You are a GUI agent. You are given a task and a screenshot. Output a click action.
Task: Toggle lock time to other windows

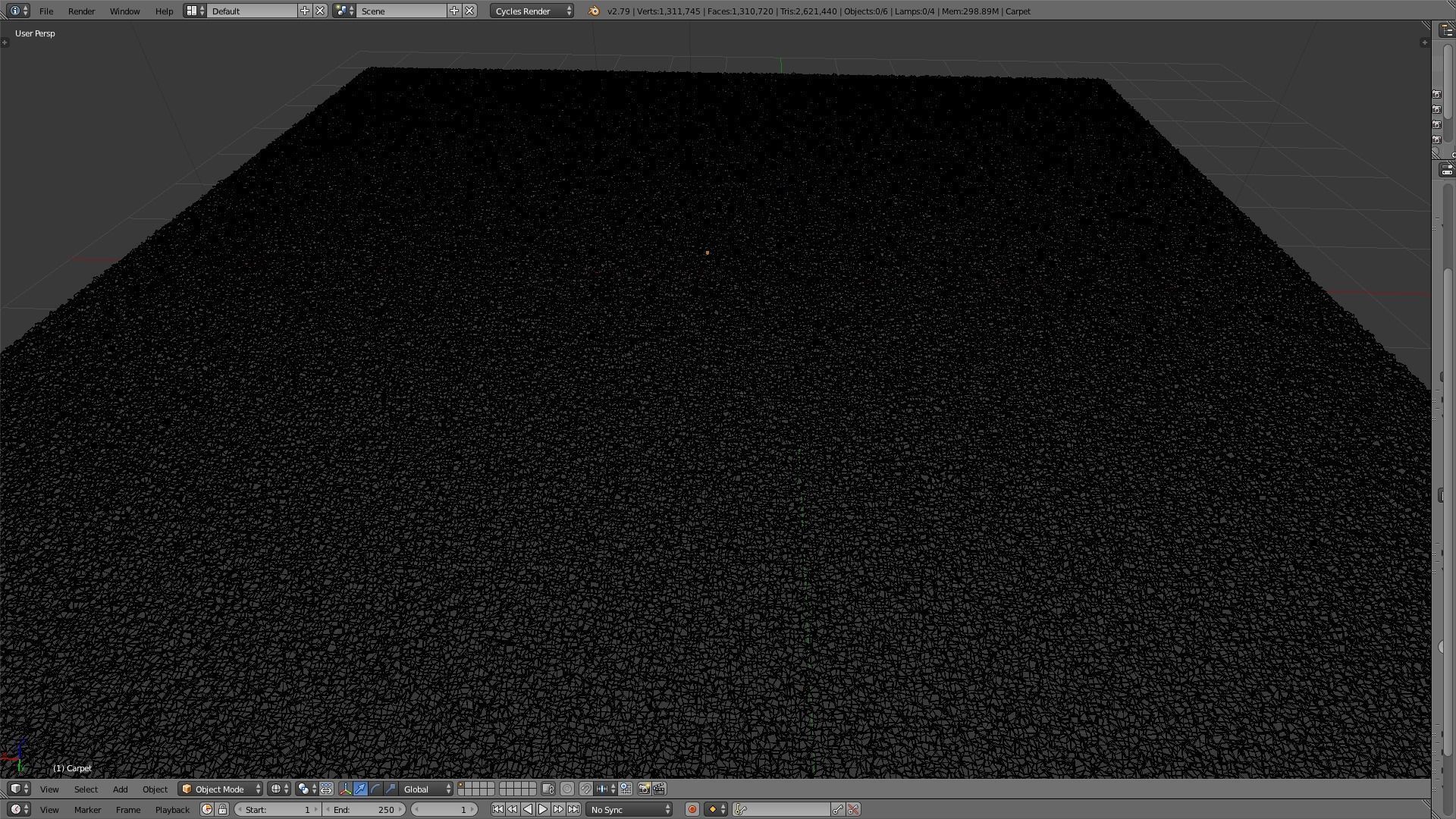tap(222, 809)
